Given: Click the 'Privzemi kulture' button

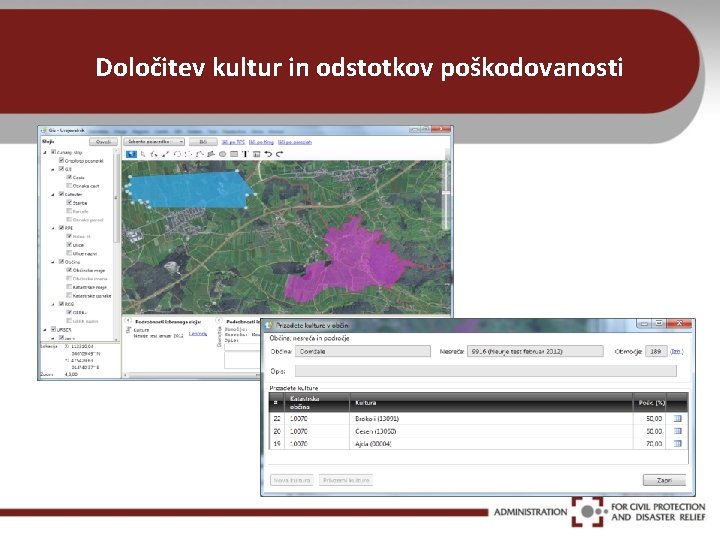Looking at the screenshot, I should 346,480.
